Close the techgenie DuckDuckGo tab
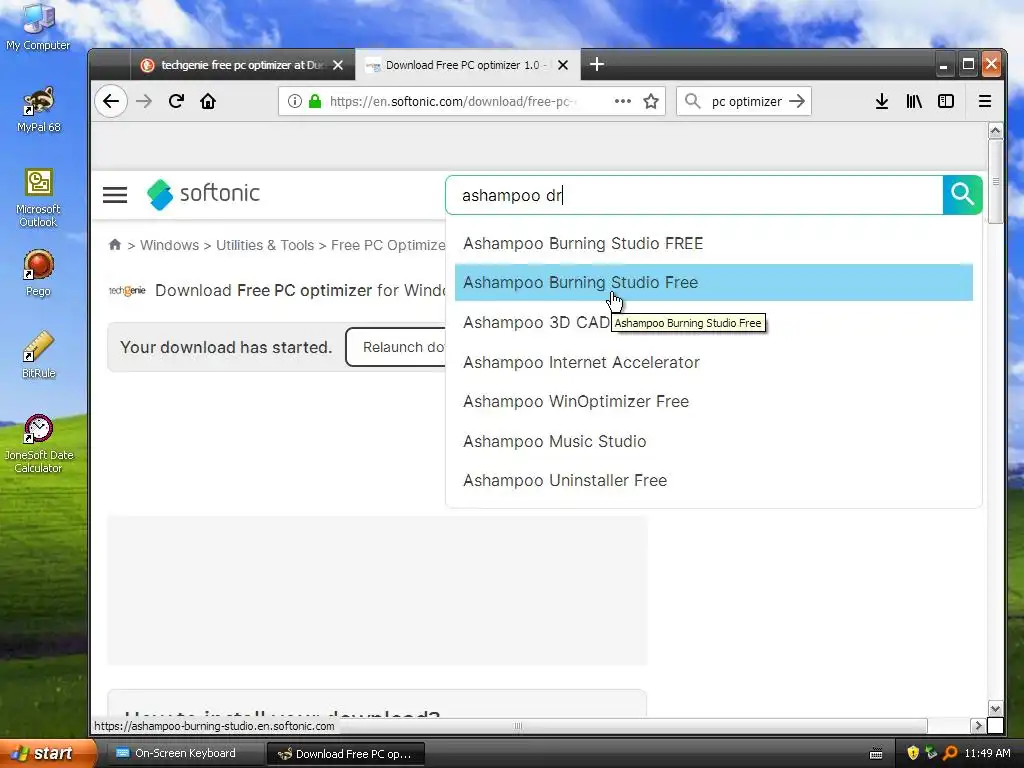Image resolution: width=1024 pixels, height=768 pixels. pyautogui.click(x=338, y=65)
